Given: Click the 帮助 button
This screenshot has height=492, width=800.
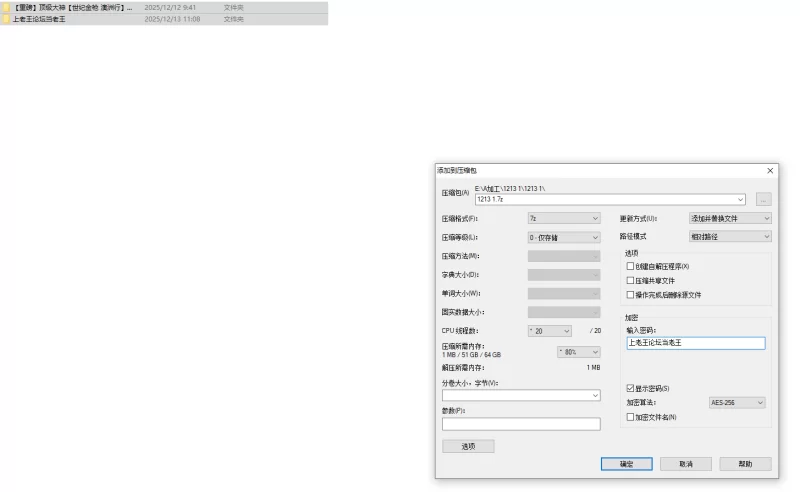Looking at the screenshot, I should tap(745, 464).
